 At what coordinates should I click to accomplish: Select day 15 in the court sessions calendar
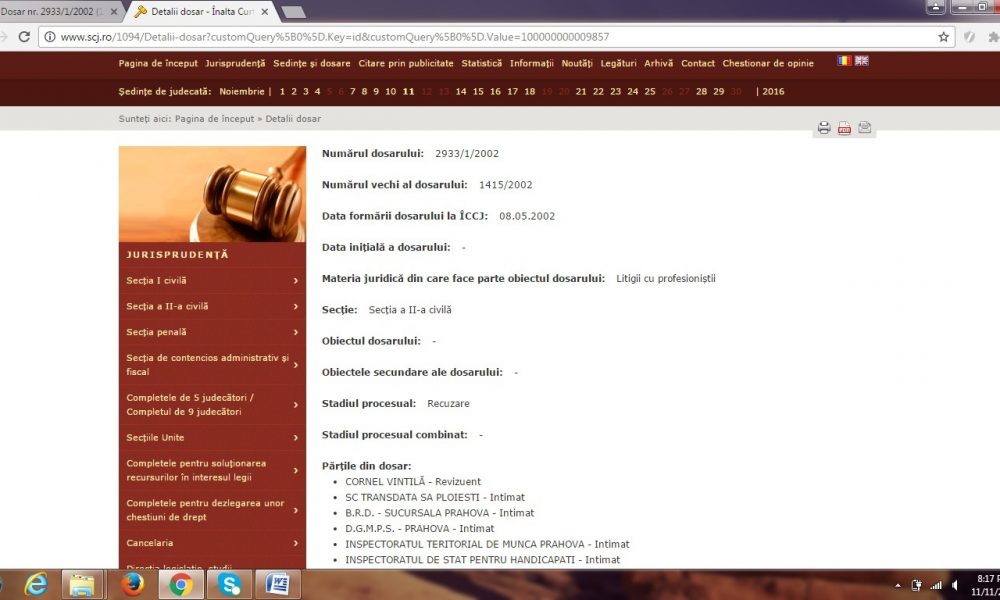pos(478,91)
